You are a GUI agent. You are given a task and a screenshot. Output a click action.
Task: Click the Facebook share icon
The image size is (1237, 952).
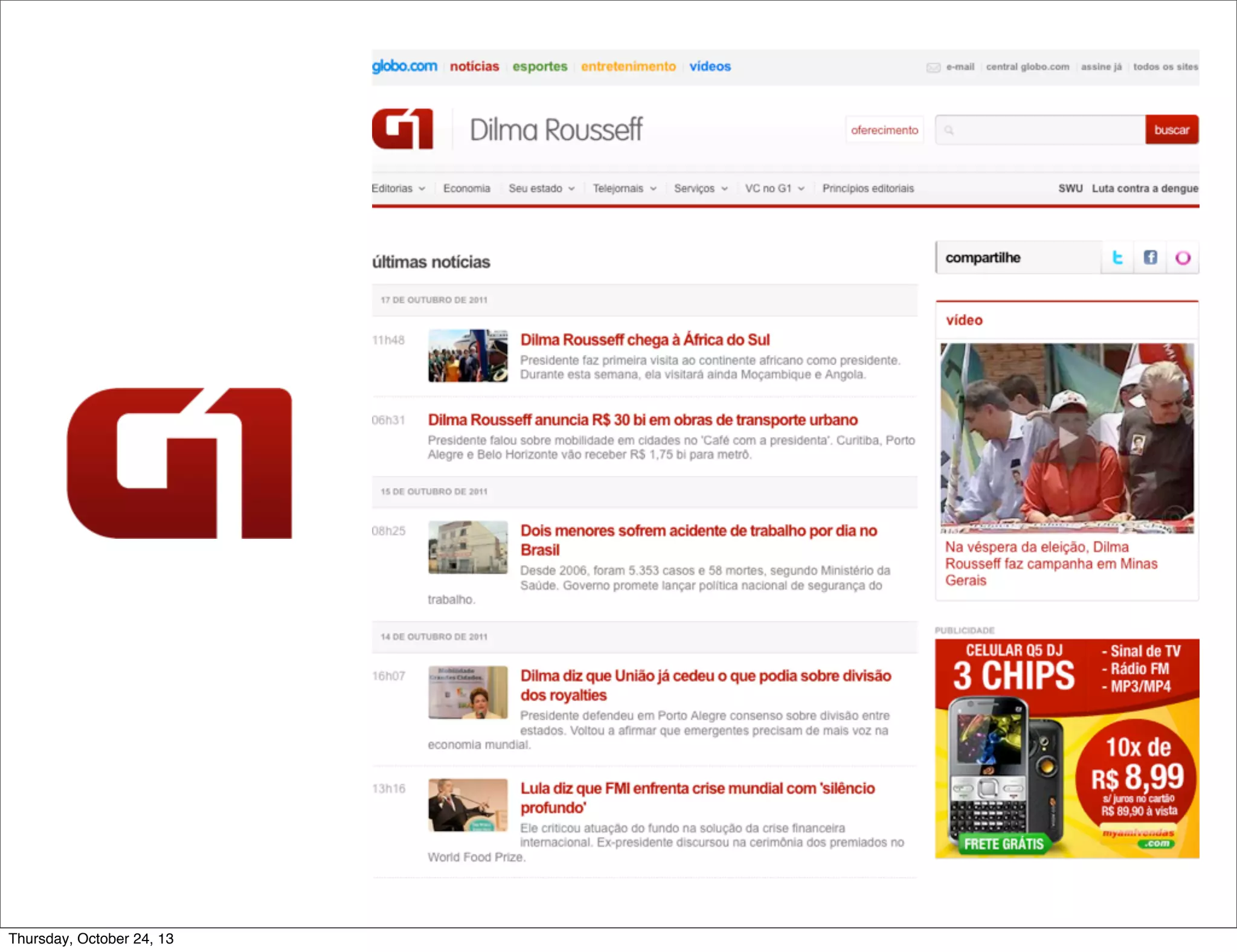(x=1150, y=258)
